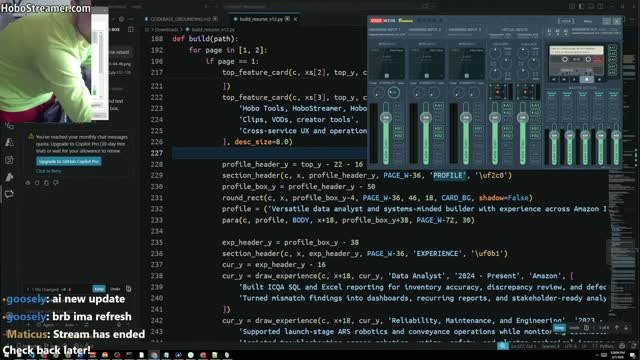Image resolution: width=640 pixels, height=360 pixels.
Task: Click the Hardware Input 1 gain fader knob
Action: (x=386, y=118)
